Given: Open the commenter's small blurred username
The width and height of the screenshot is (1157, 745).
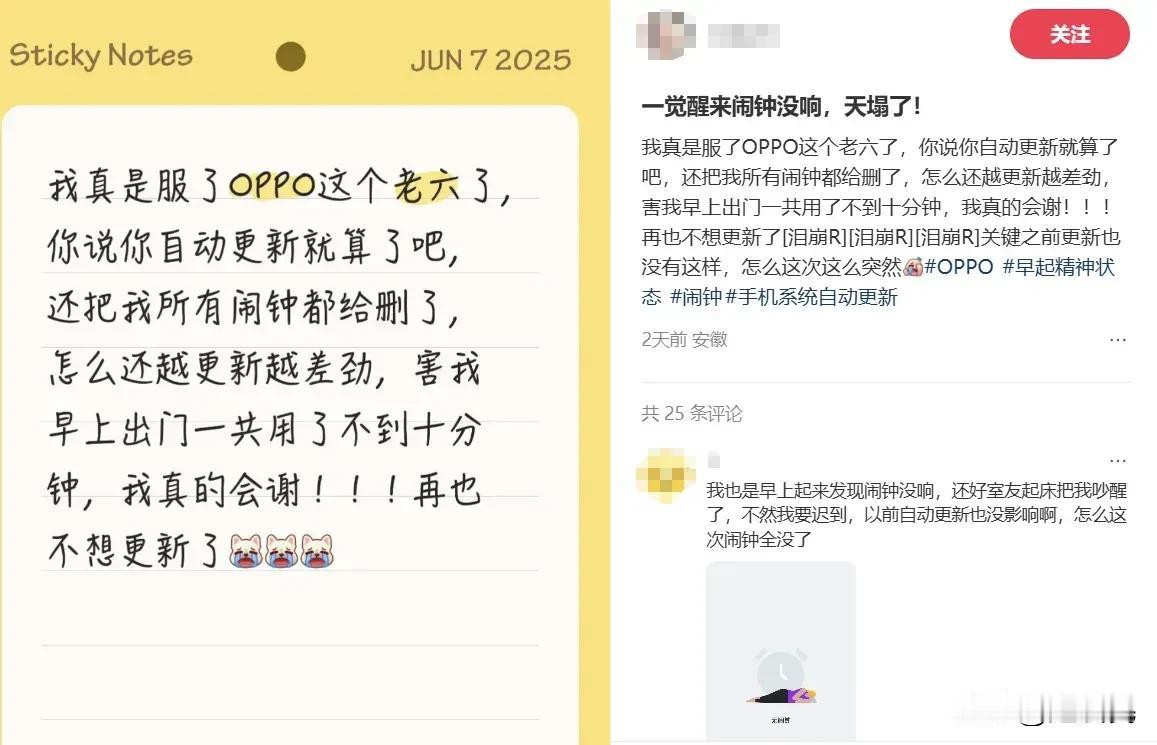Looking at the screenshot, I should [714, 461].
